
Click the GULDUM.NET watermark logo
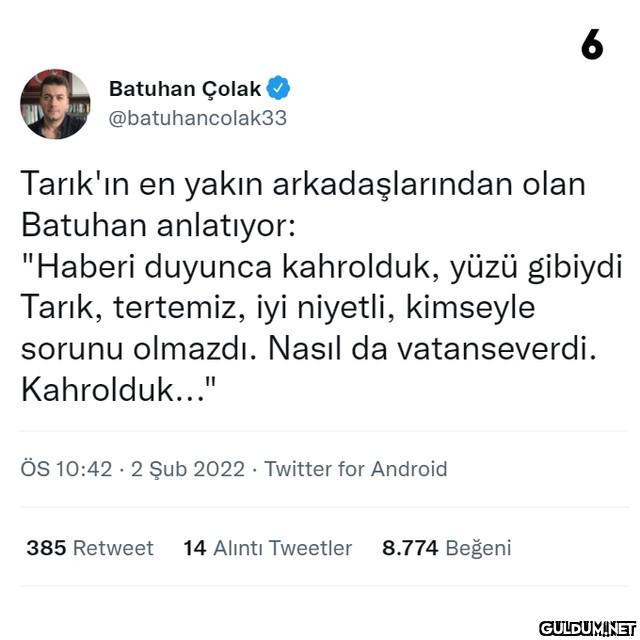pos(588,628)
